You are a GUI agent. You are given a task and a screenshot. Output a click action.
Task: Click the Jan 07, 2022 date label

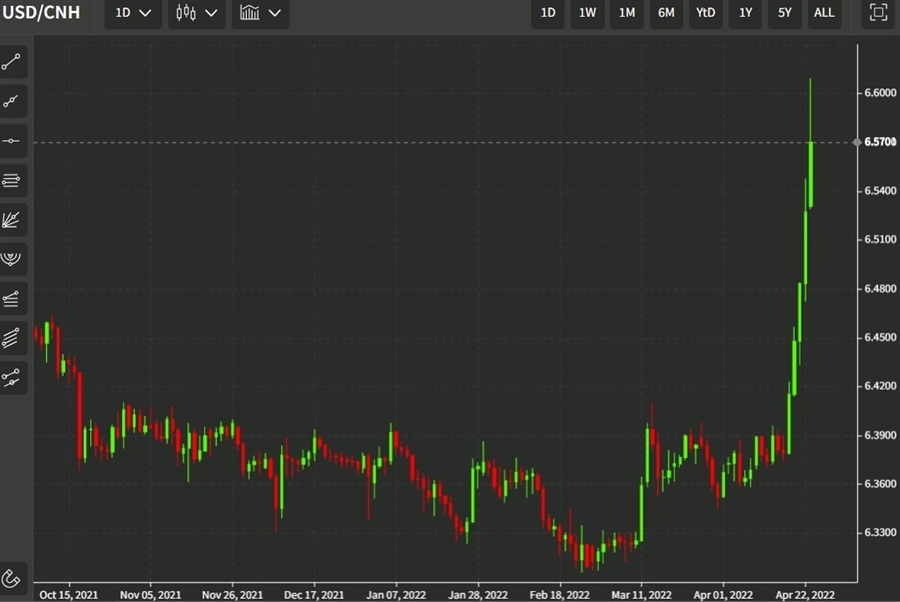pos(396,595)
